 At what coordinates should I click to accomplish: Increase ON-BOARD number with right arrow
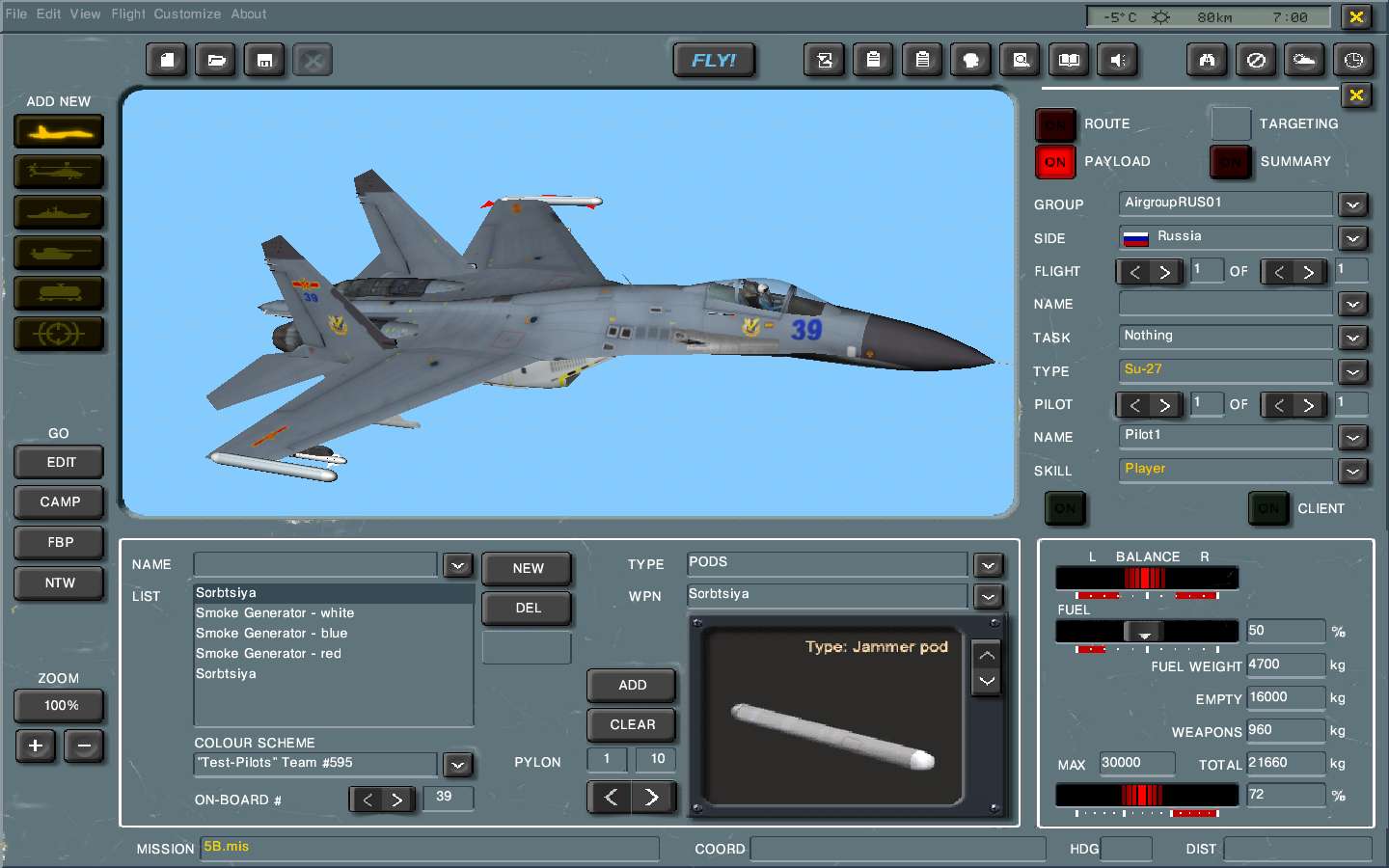coord(396,800)
